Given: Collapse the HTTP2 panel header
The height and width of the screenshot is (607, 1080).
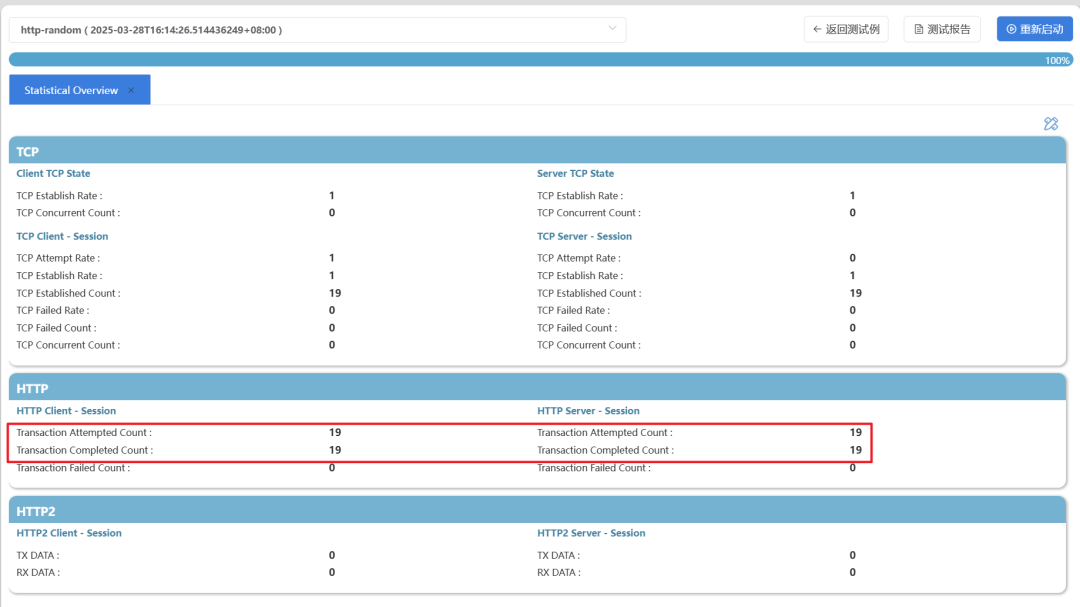Looking at the screenshot, I should (538, 511).
